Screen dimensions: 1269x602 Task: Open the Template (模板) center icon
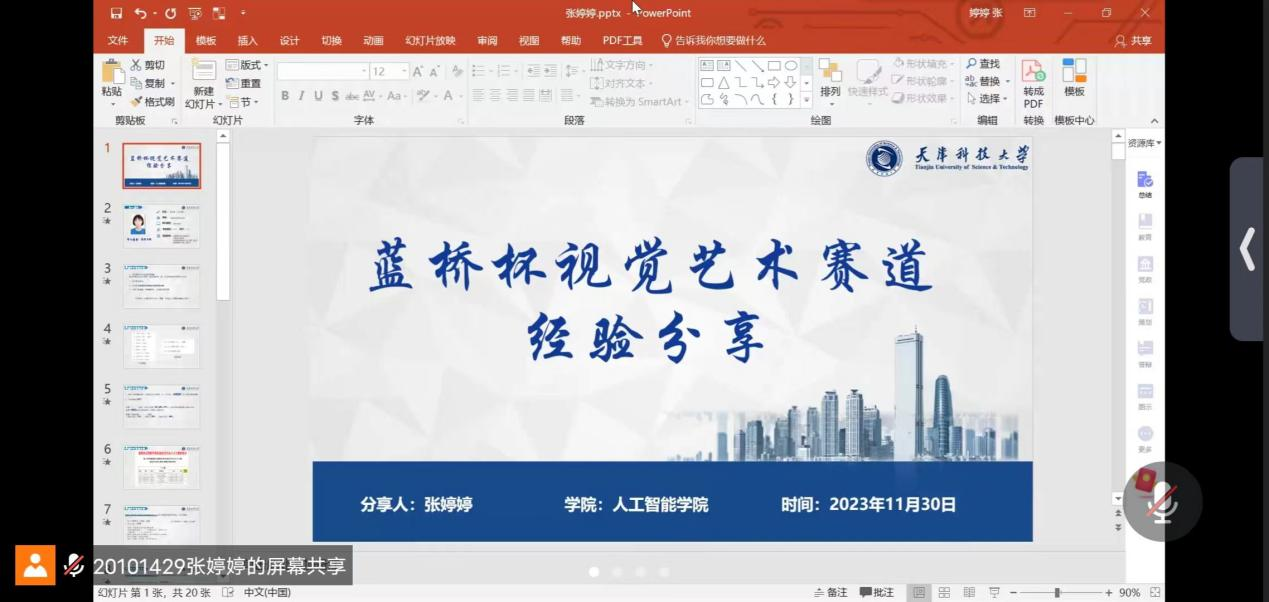[x=1074, y=72]
